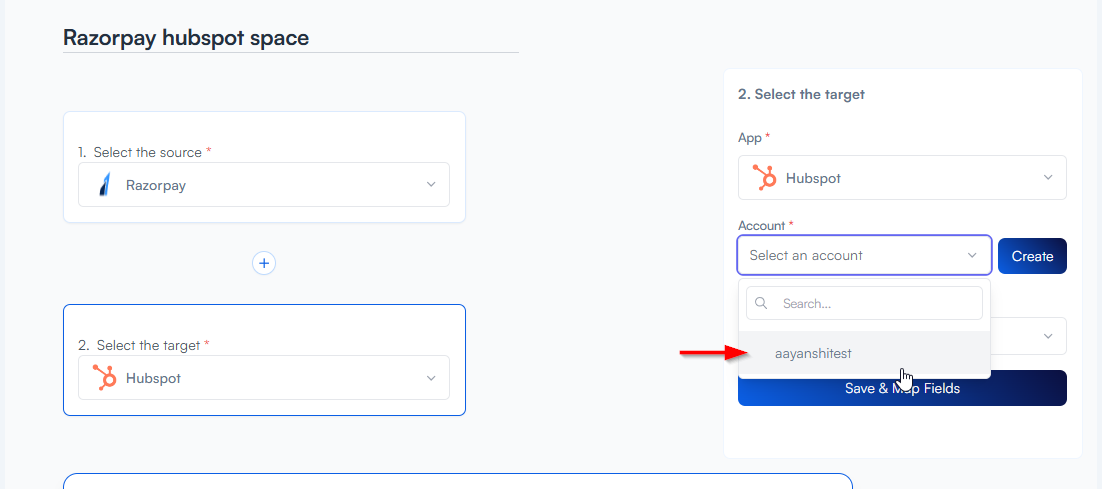Choose the aayanshitest account option

click(x=813, y=353)
